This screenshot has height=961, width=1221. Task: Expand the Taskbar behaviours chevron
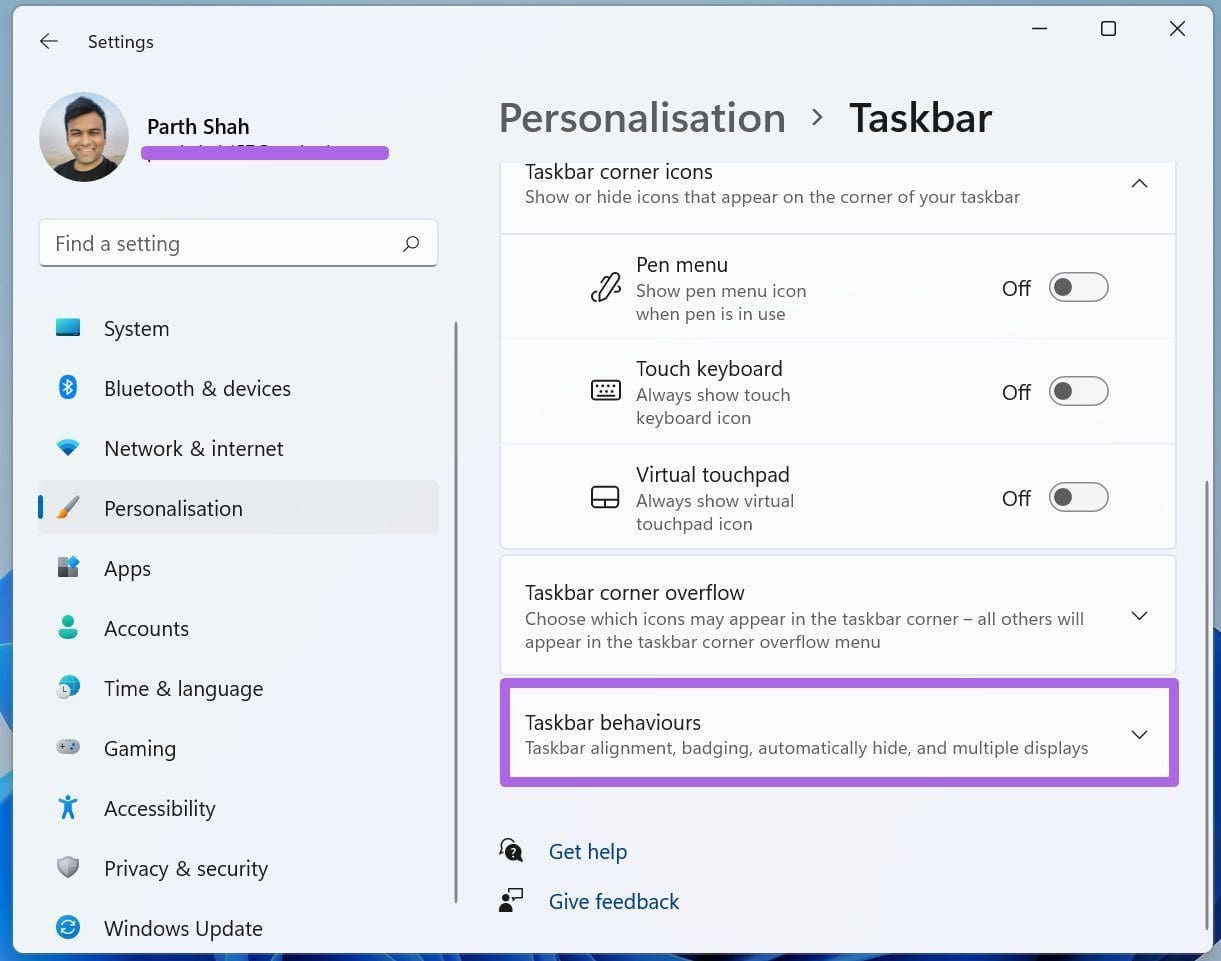1139,734
